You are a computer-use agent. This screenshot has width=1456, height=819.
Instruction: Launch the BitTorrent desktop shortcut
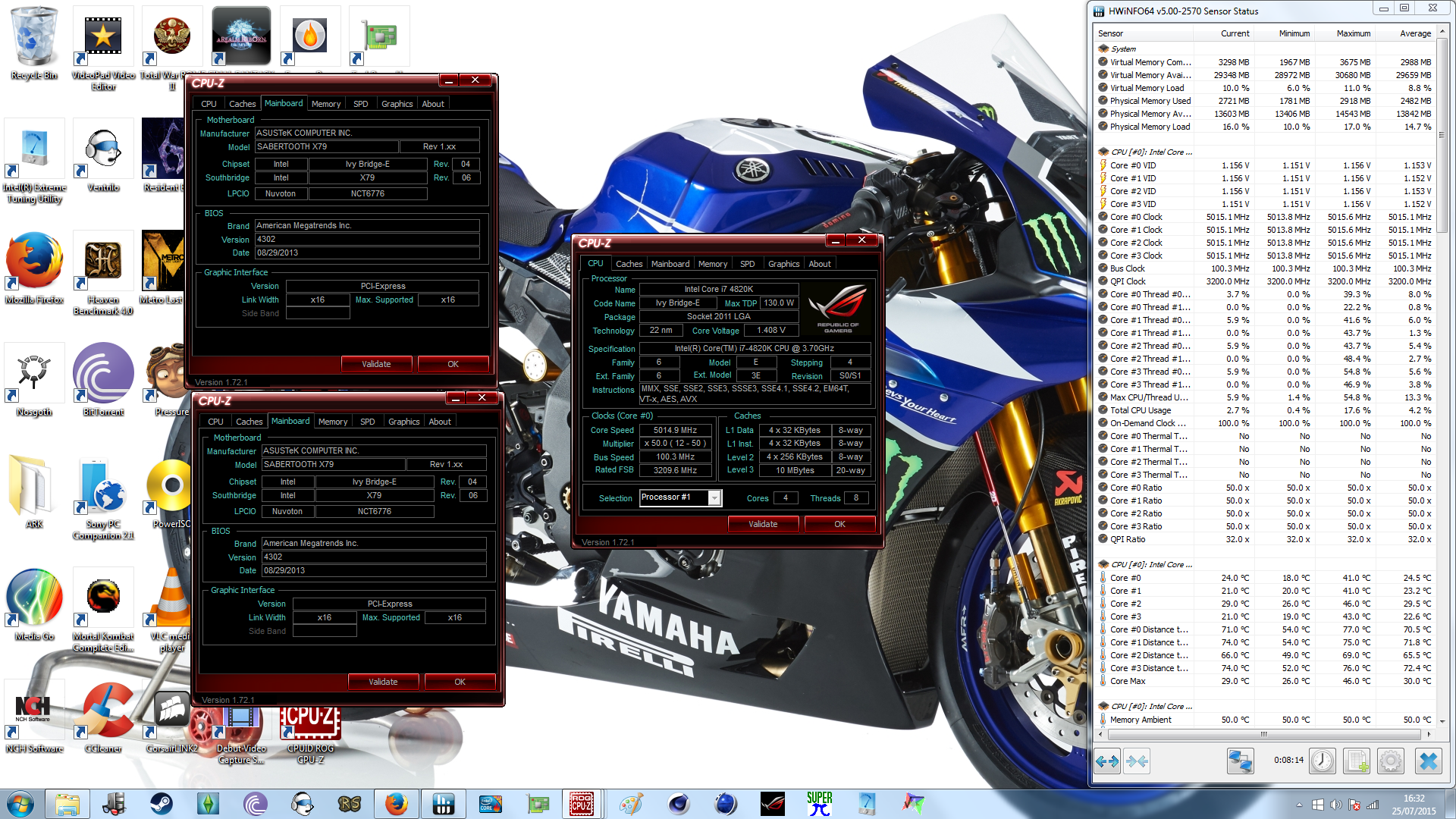point(103,380)
